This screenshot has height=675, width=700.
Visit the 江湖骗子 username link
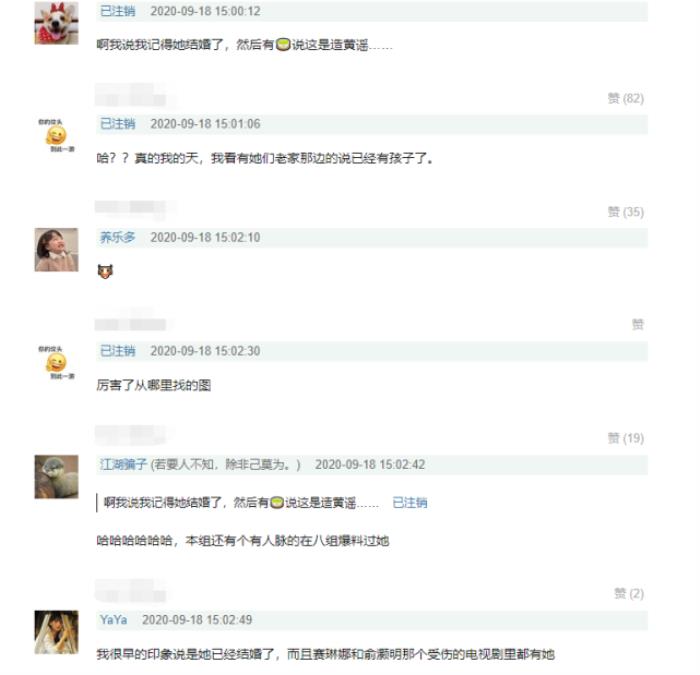123,464
